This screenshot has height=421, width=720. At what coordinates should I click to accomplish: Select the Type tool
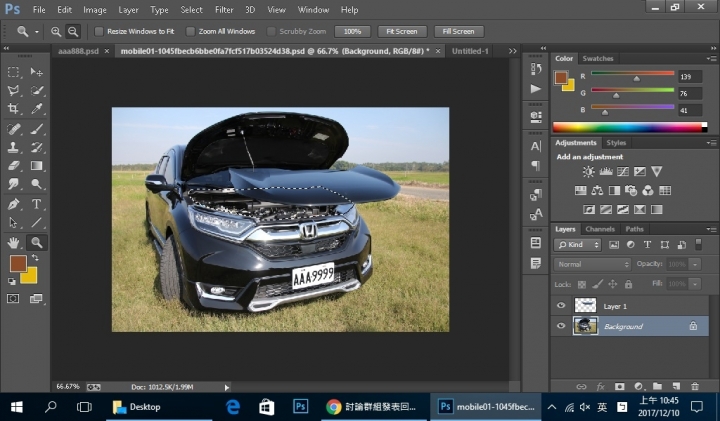(x=37, y=203)
